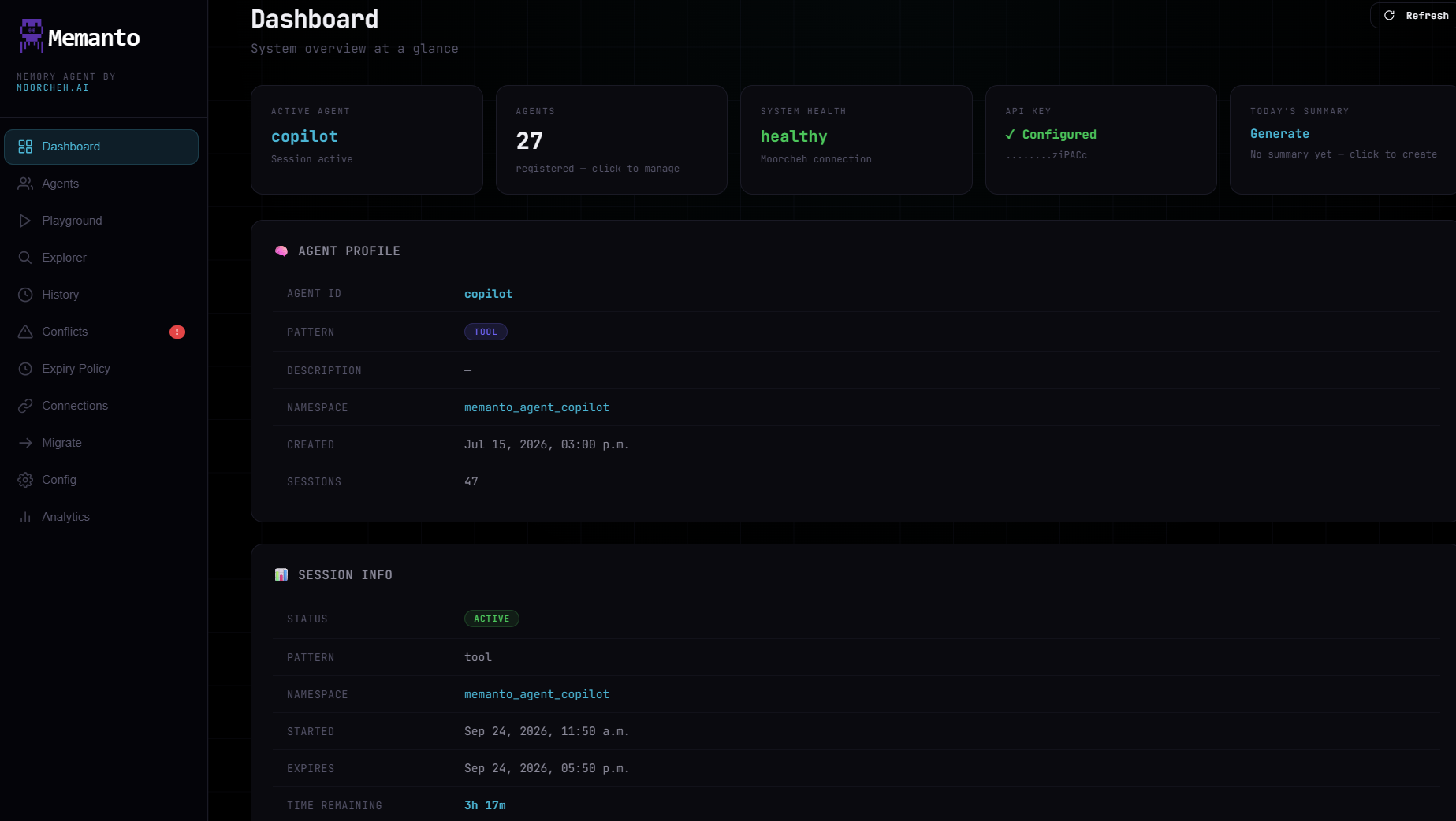Click the Explorer magnifier icon
The image size is (1456, 821).
point(25,258)
